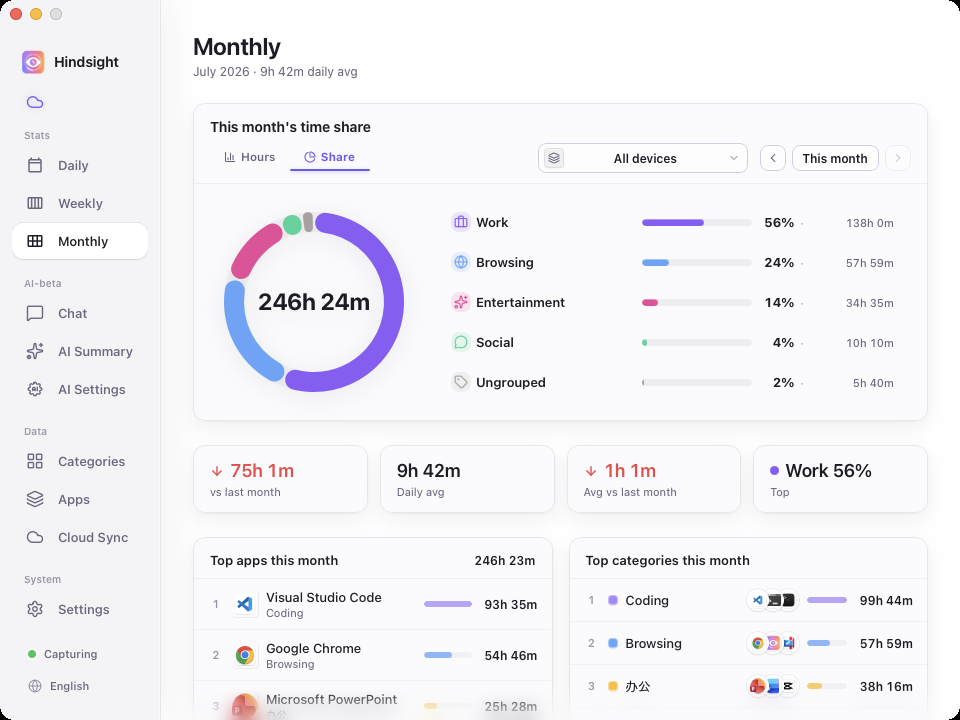Click the Cloud Sync cloud icon

[x=35, y=537]
